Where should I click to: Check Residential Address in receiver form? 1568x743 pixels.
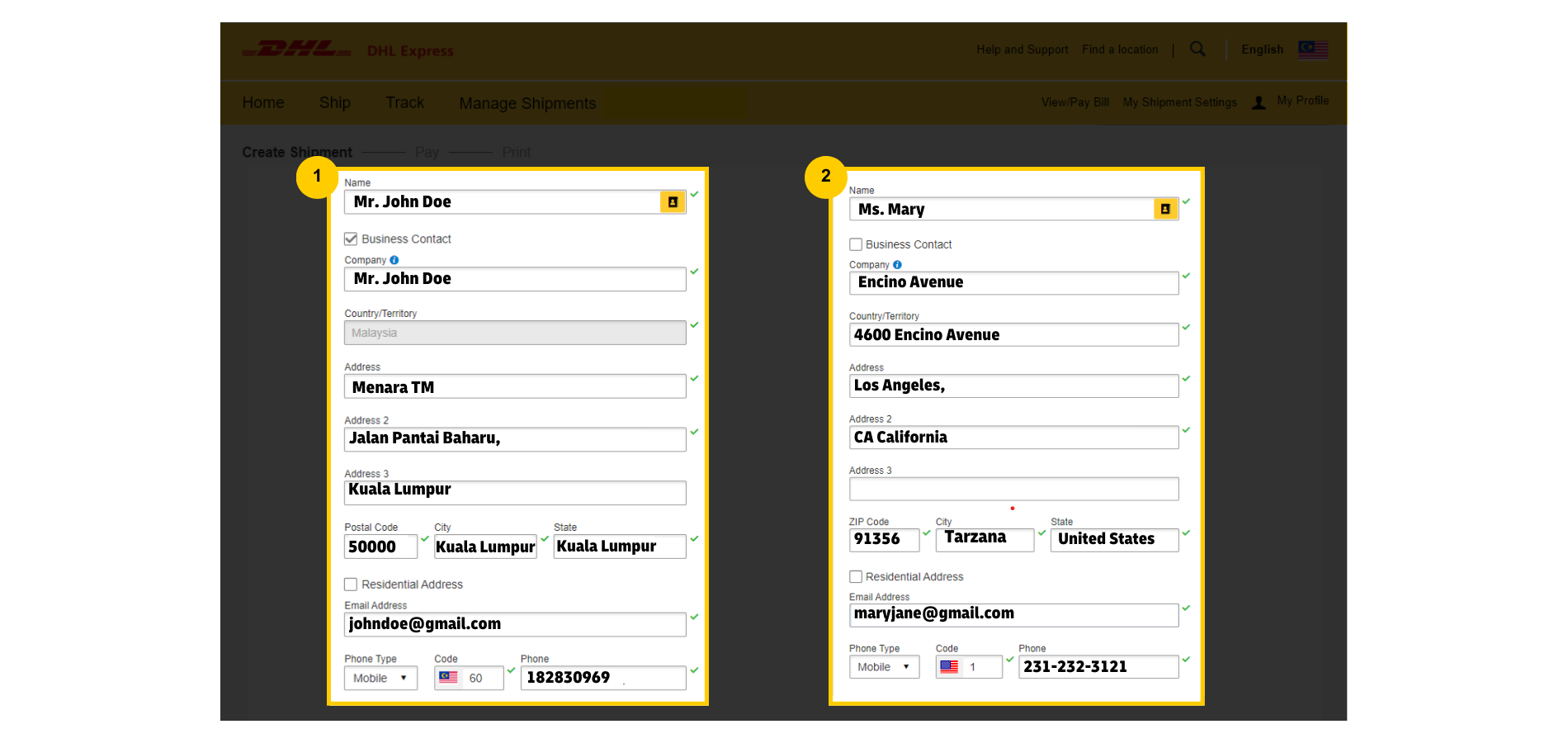[x=856, y=576]
